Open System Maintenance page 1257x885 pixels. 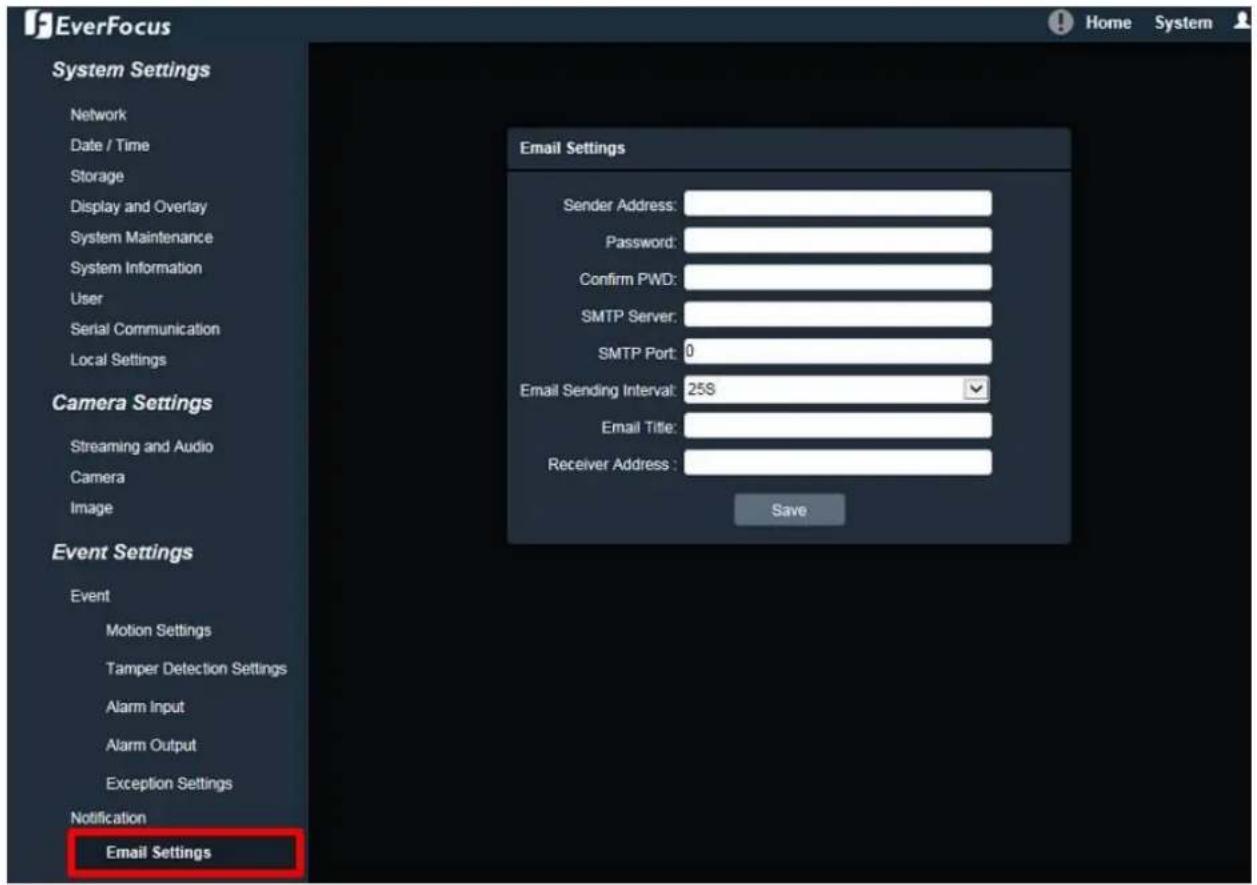tap(141, 237)
